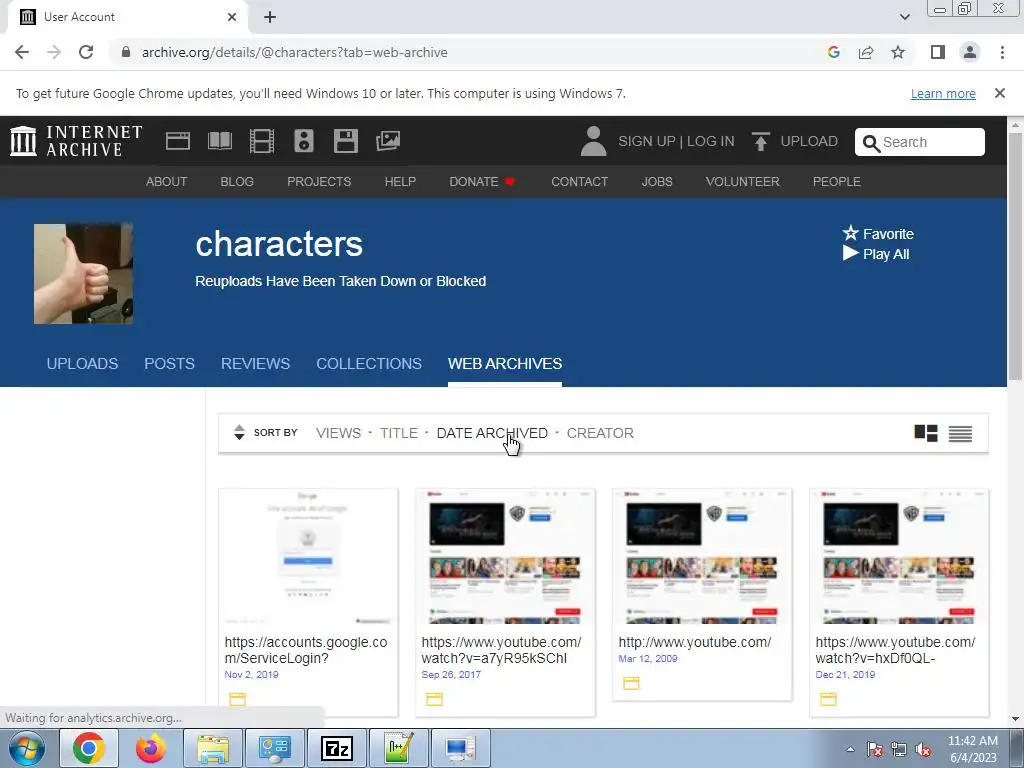Open the accounts.google.com ServiceLogin thumbnail

pos(308,557)
